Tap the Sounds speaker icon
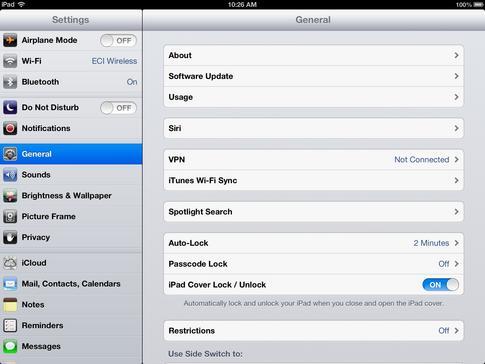Image resolution: width=485 pixels, height=364 pixels. click(10, 175)
